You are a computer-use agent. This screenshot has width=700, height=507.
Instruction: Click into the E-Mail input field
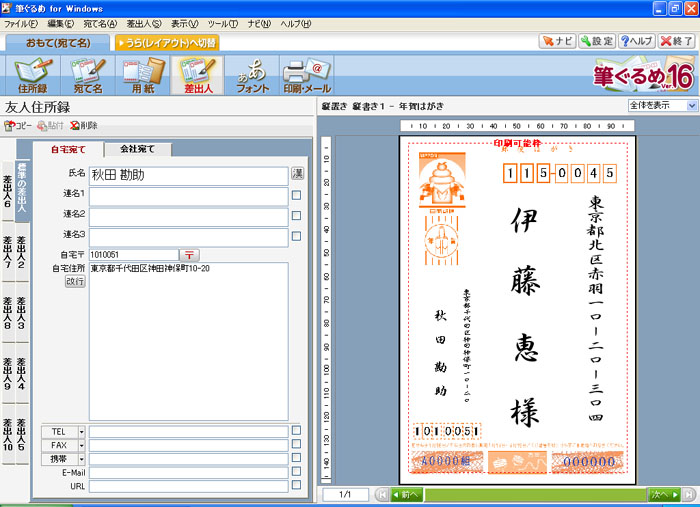coord(188,473)
